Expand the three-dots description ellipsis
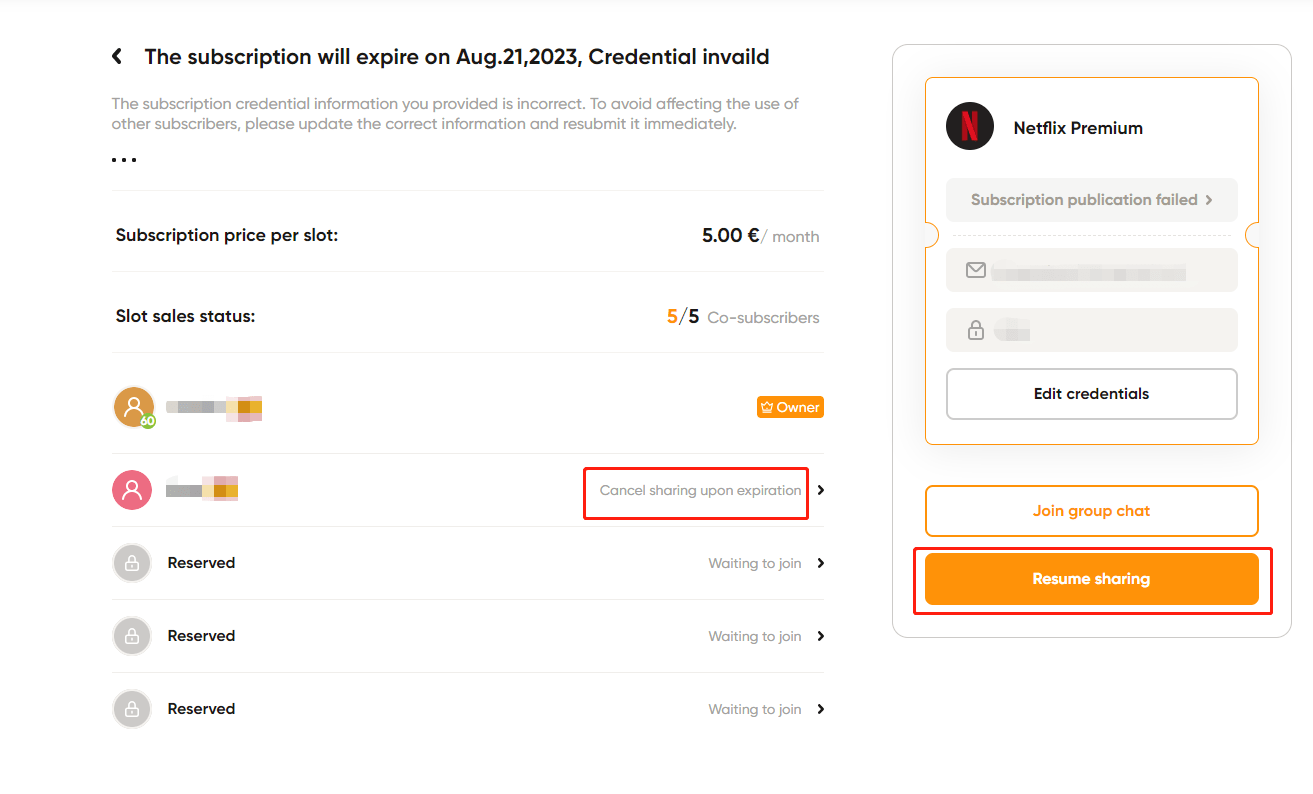The height and width of the screenshot is (794, 1313). [124, 160]
